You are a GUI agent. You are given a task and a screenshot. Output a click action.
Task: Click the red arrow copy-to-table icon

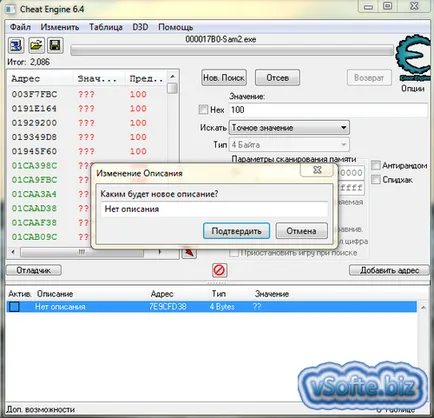tap(189, 253)
